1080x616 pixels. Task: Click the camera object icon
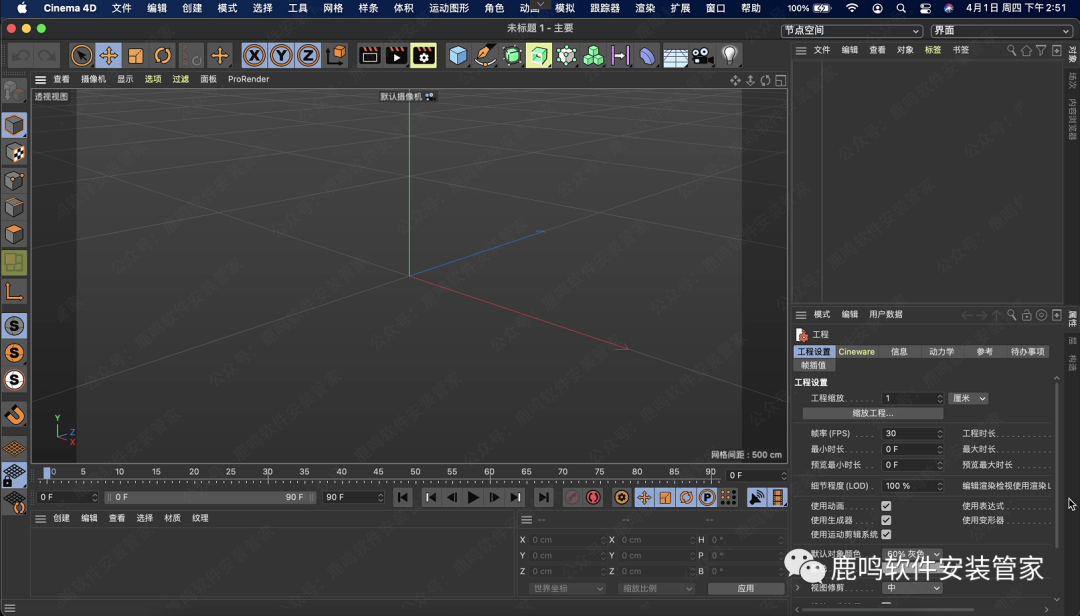click(702, 56)
